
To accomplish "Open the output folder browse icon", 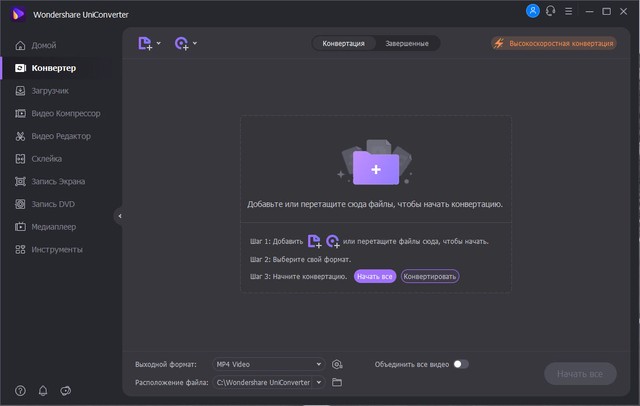I will (x=337, y=382).
